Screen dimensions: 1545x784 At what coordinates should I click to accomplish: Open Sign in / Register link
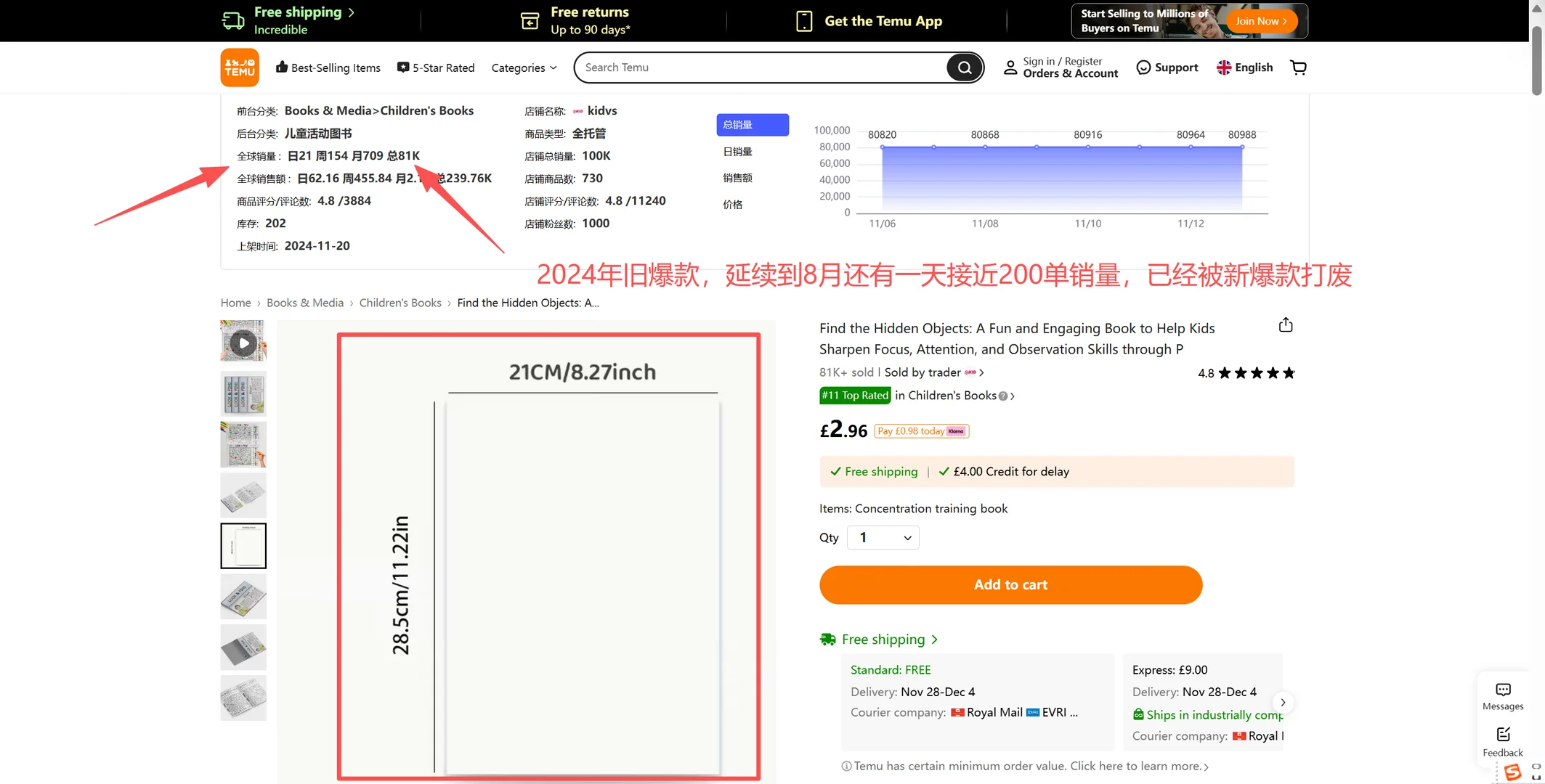[x=1062, y=61]
